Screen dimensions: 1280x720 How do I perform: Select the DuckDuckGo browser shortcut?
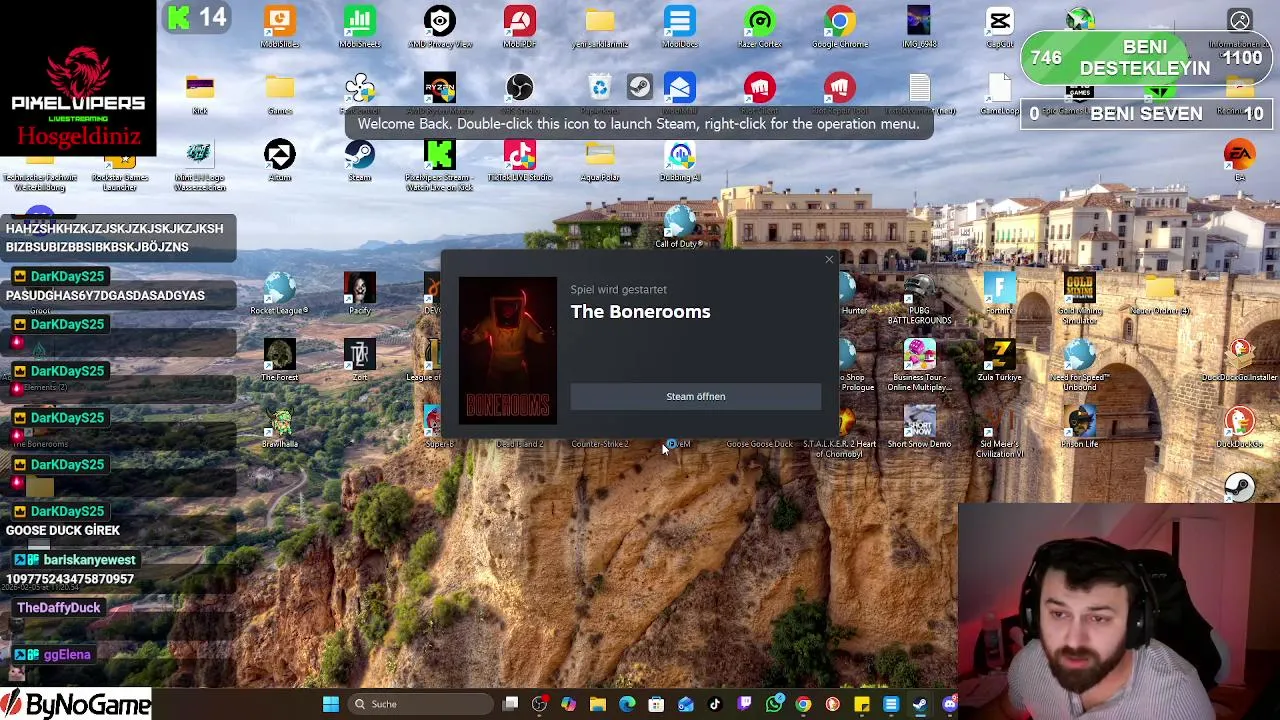pos(1239,428)
